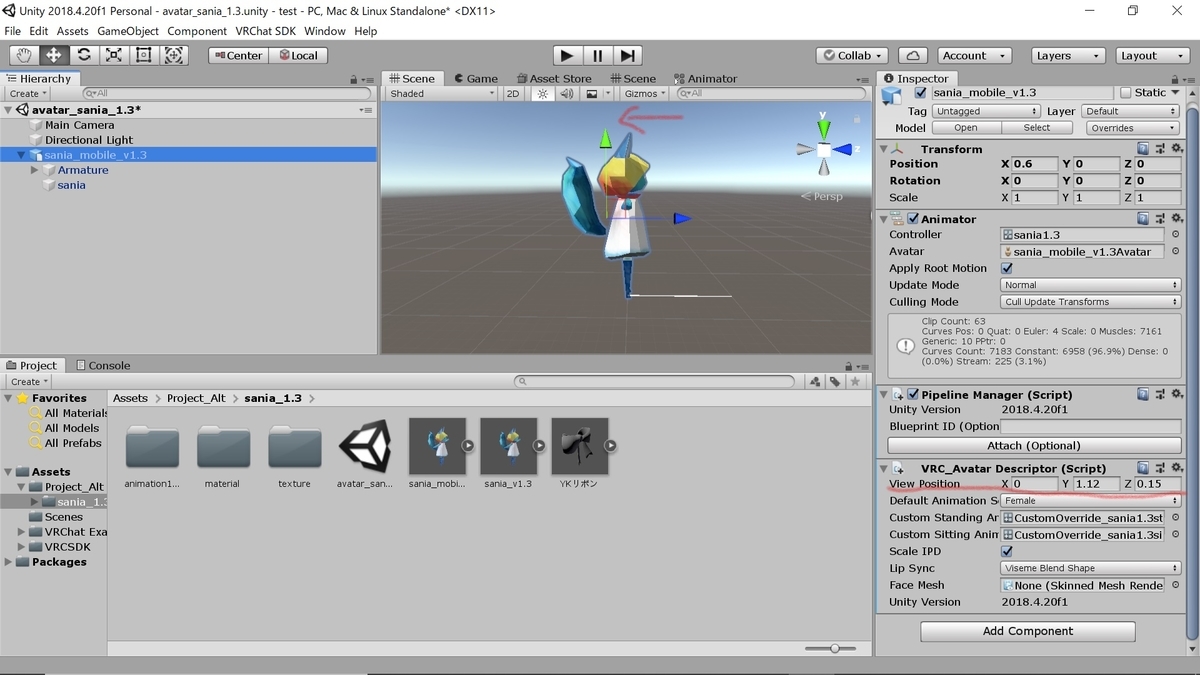This screenshot has width=1200, height=675.
Task: Open Lip Sync dropdown
Action: [x=1091, y=568]
